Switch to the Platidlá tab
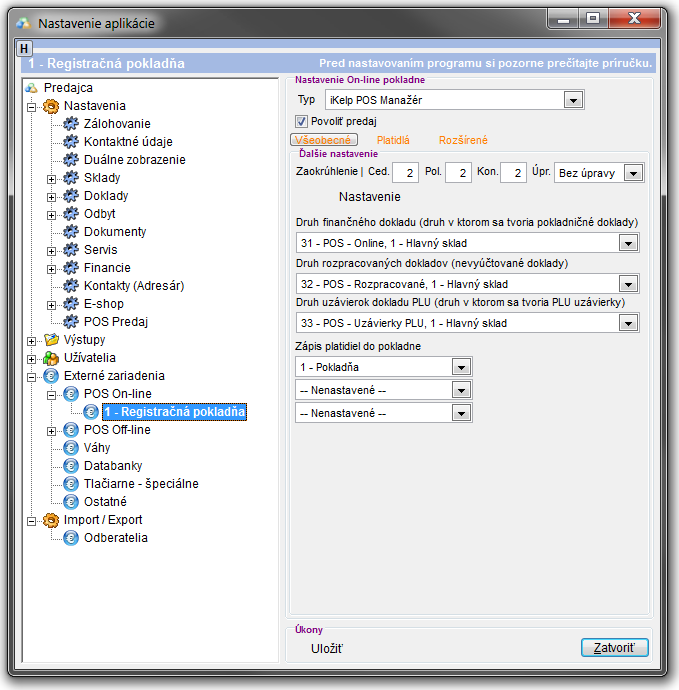Screen dimensions: 679x690 point(393,141)
